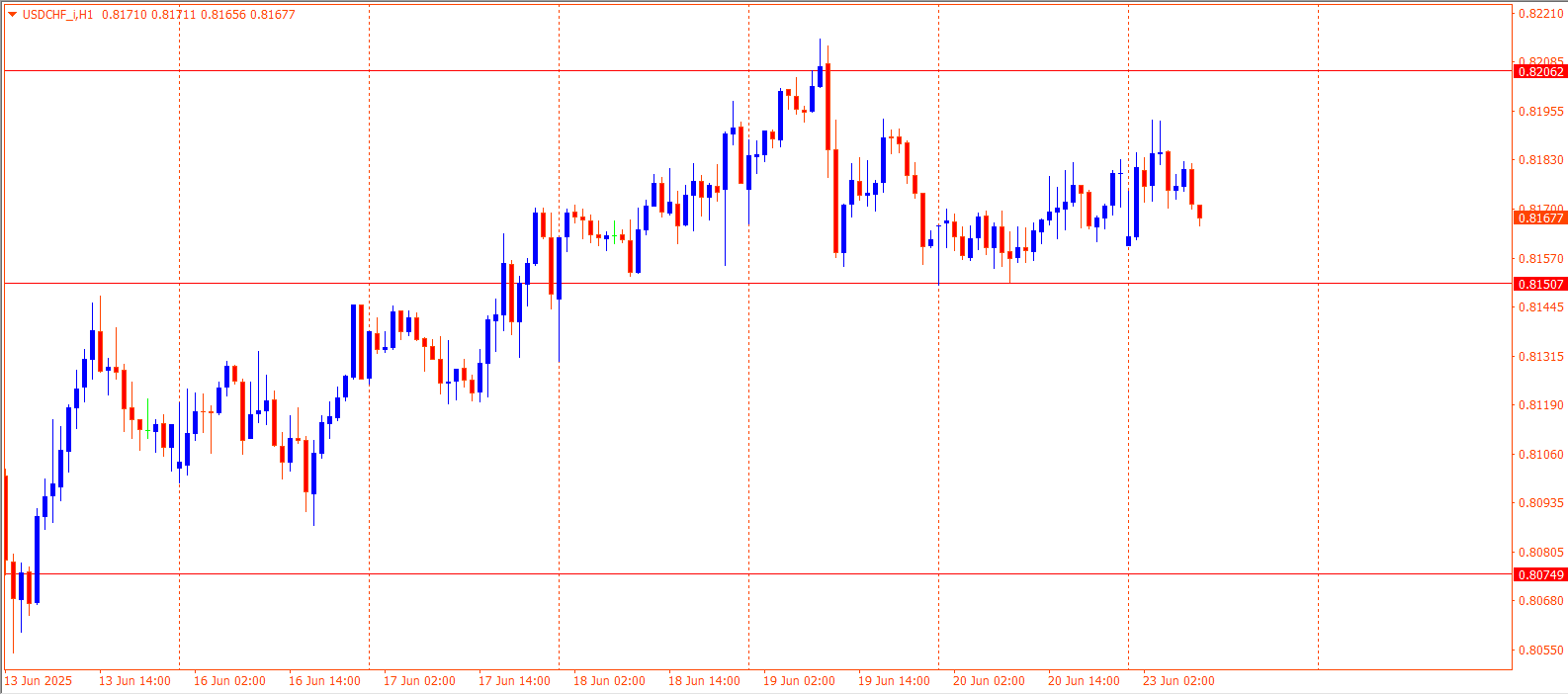Click the 0.80680 price axis label

coord(1541,601)
